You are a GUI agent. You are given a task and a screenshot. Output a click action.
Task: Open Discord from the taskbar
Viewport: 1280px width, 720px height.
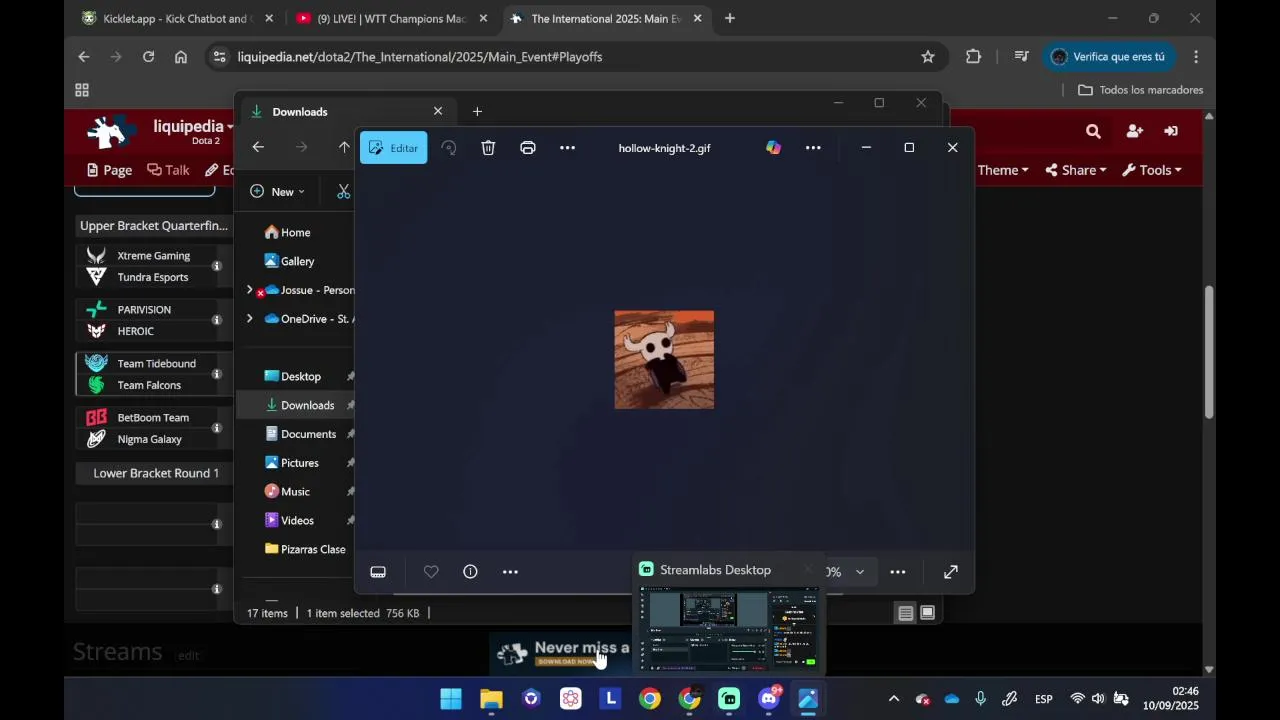769,699
